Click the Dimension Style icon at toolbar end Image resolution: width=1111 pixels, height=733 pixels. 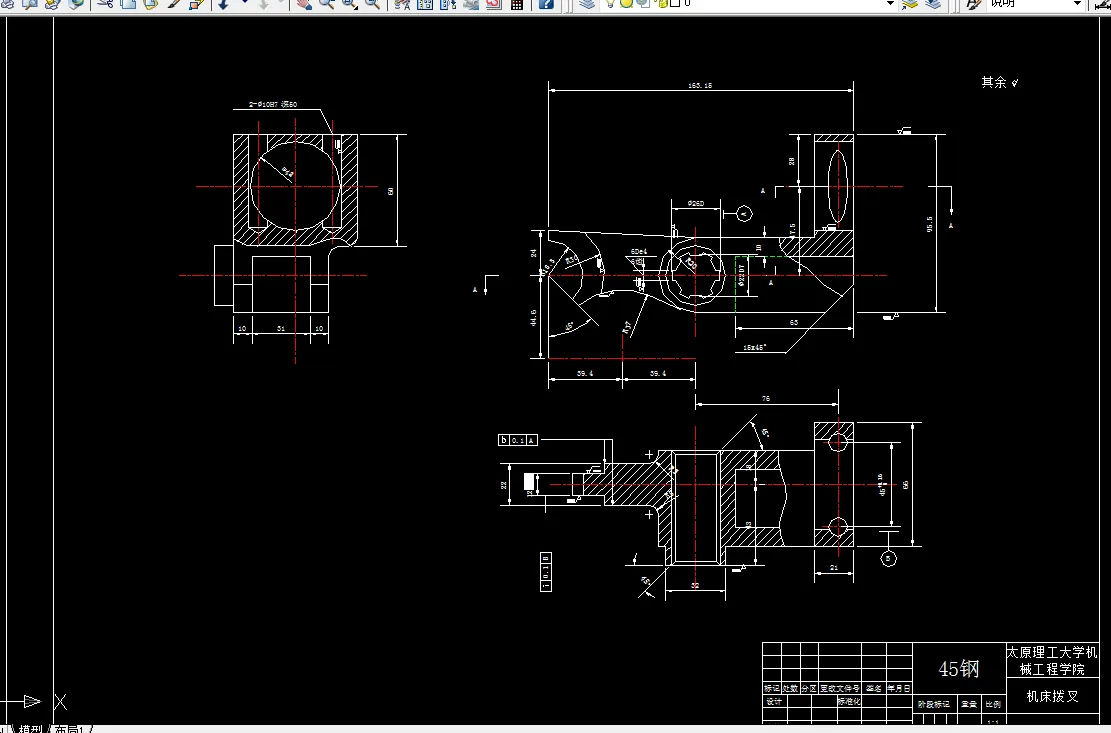point(1103,4)
